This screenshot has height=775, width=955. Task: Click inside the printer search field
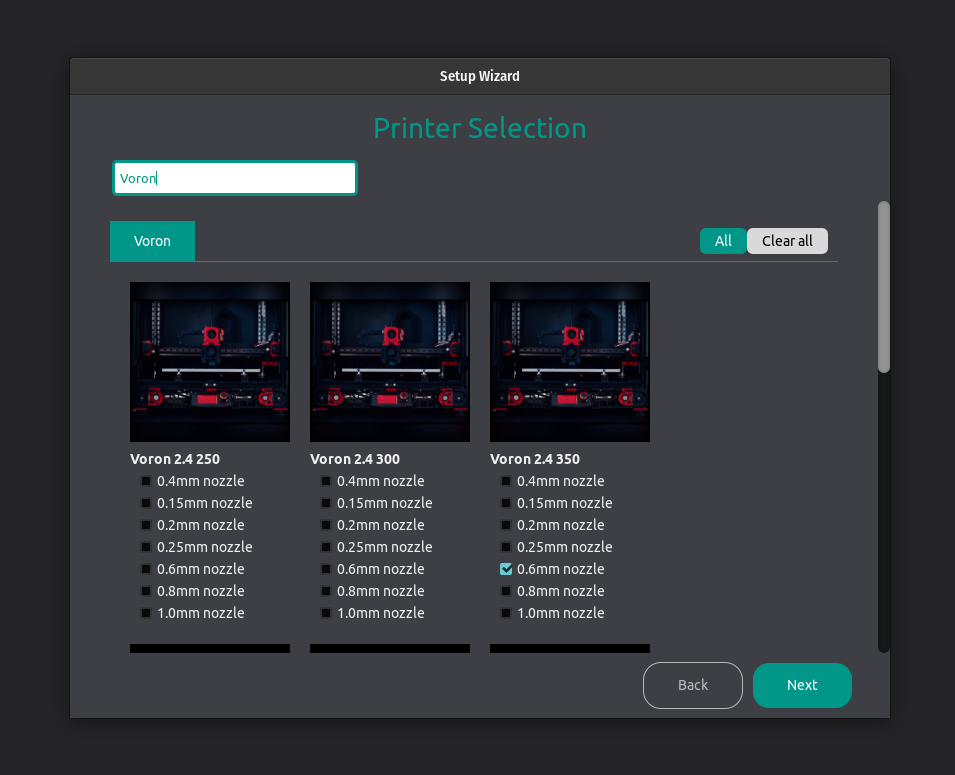235,177
